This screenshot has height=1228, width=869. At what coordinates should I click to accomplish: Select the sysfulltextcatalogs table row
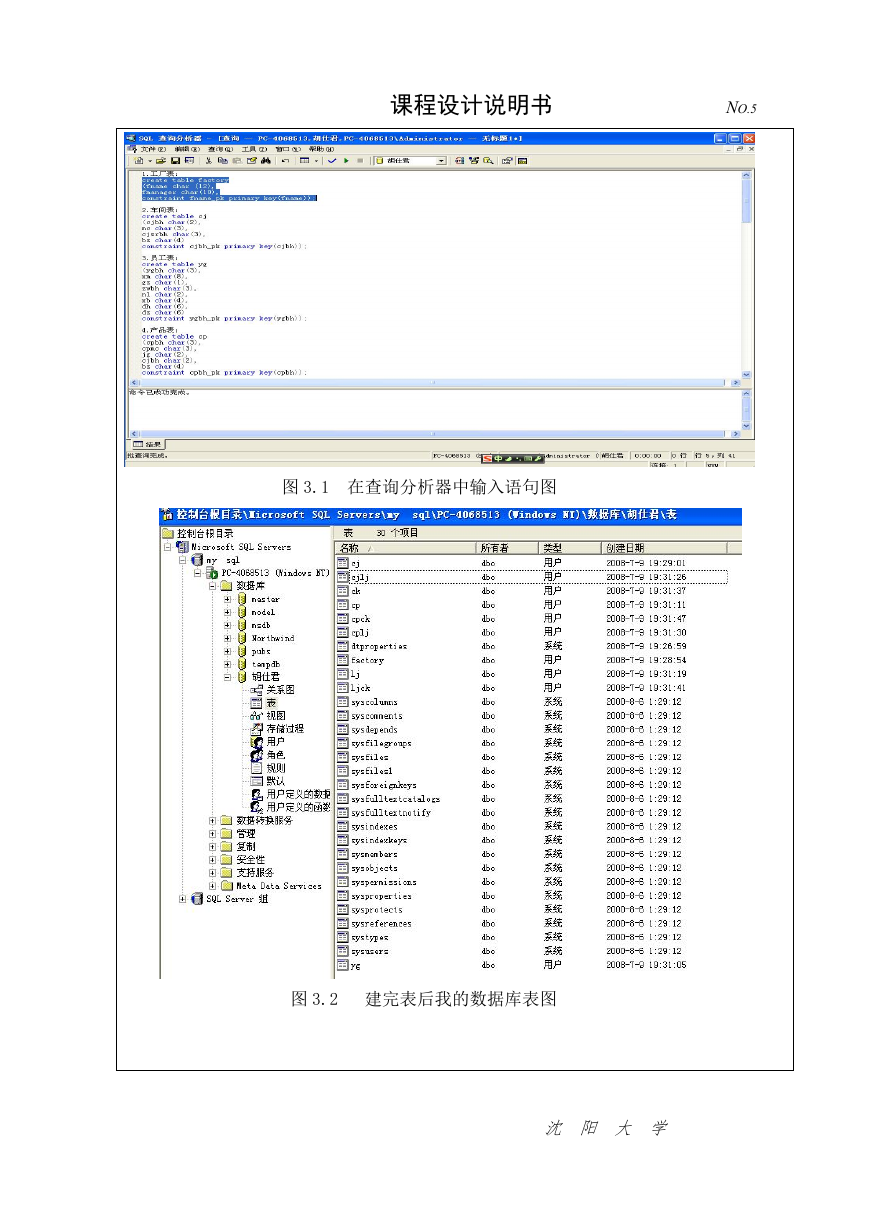coord(532,799)
